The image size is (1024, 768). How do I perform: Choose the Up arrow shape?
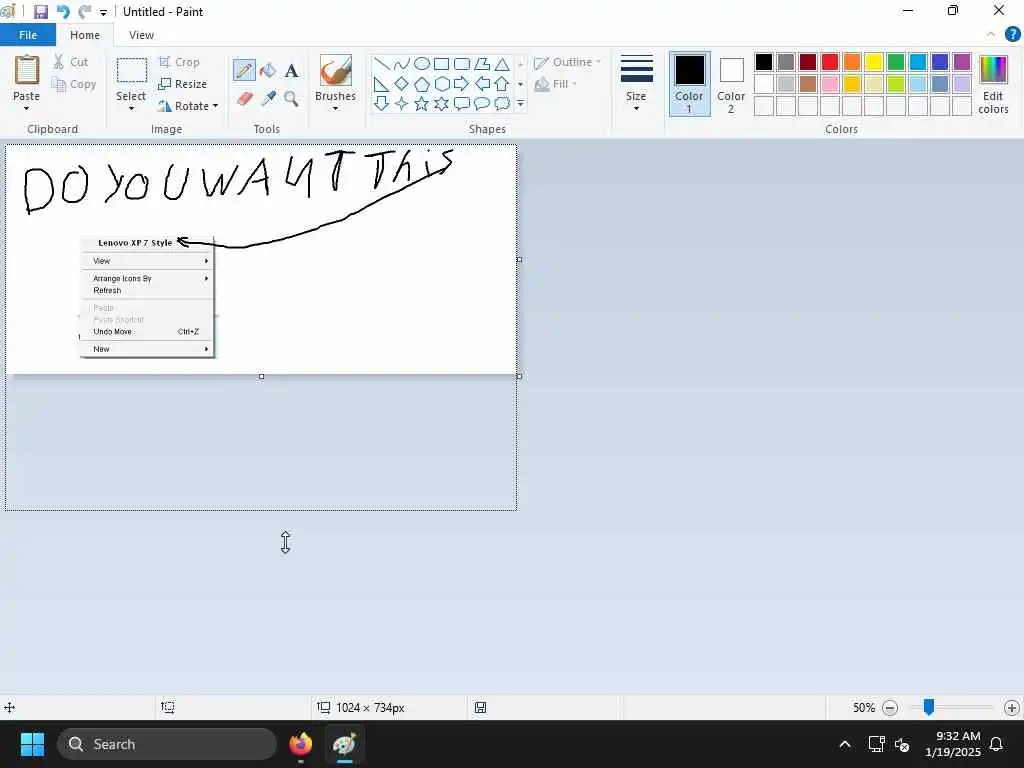click(x=502, y=84)
